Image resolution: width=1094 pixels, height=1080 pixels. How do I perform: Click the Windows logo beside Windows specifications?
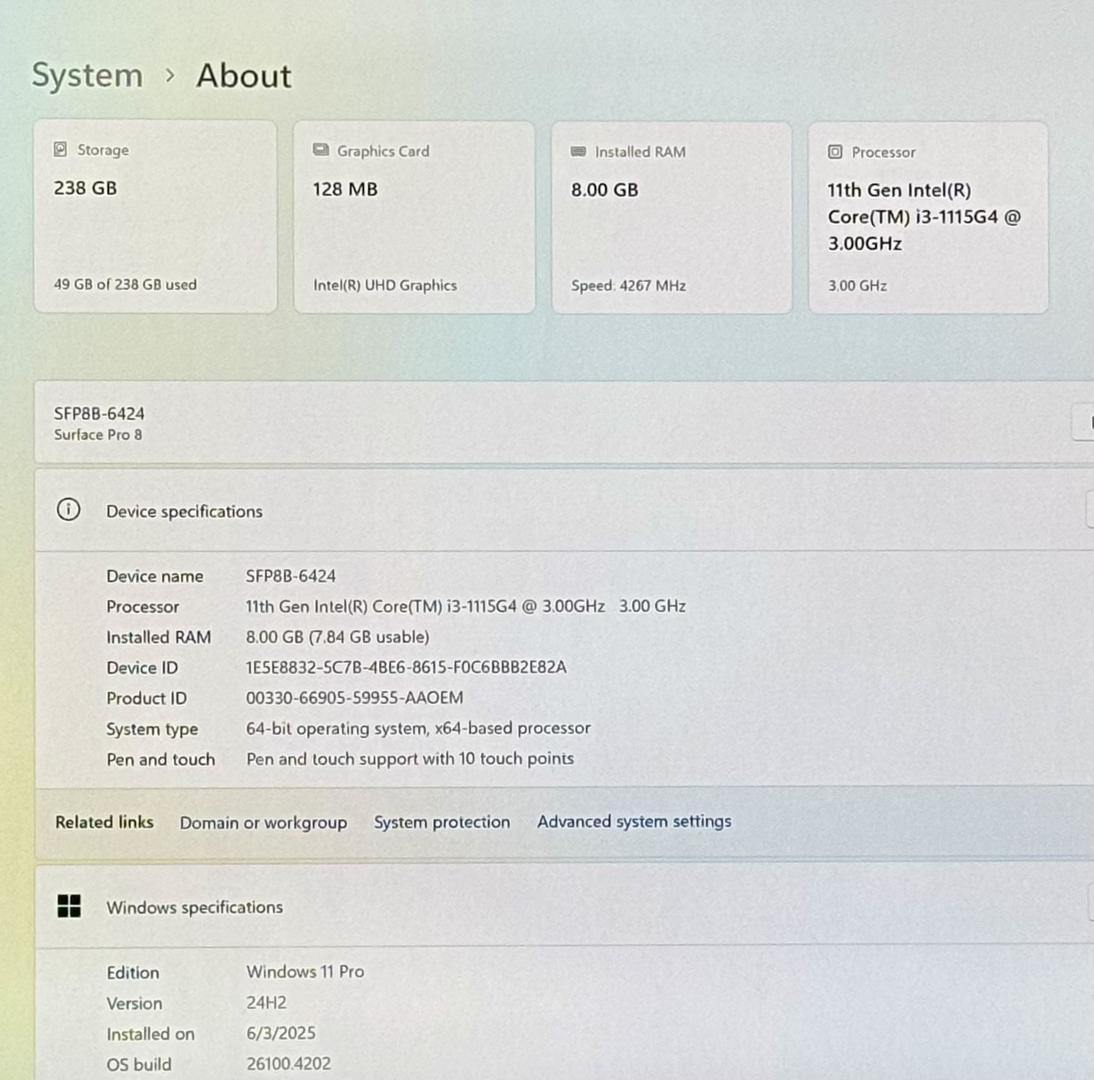point(69,906)
